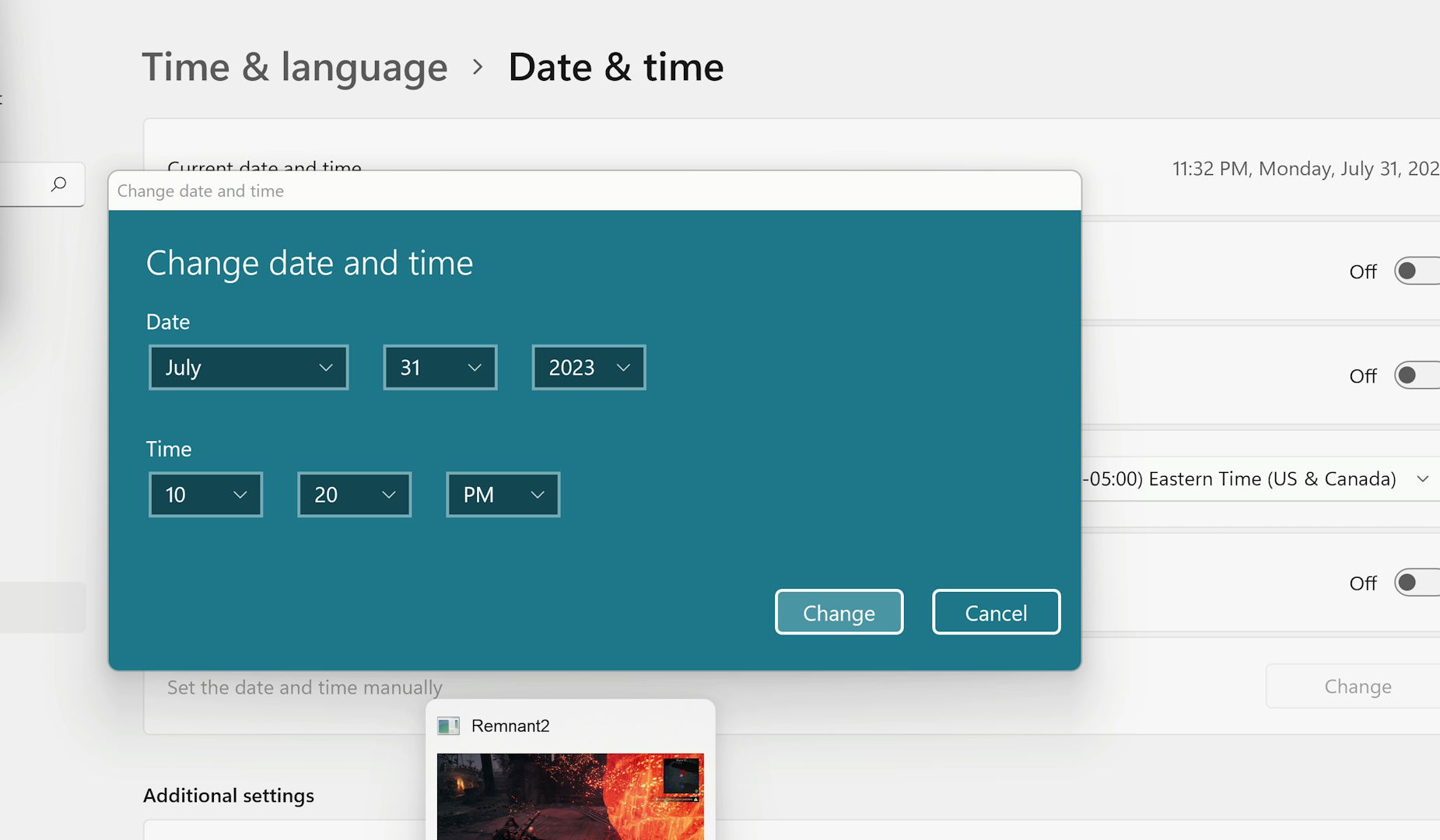Confirm with the highlighted Change button in dialog
Screen dimensions: 1440x840
[839, 613]
